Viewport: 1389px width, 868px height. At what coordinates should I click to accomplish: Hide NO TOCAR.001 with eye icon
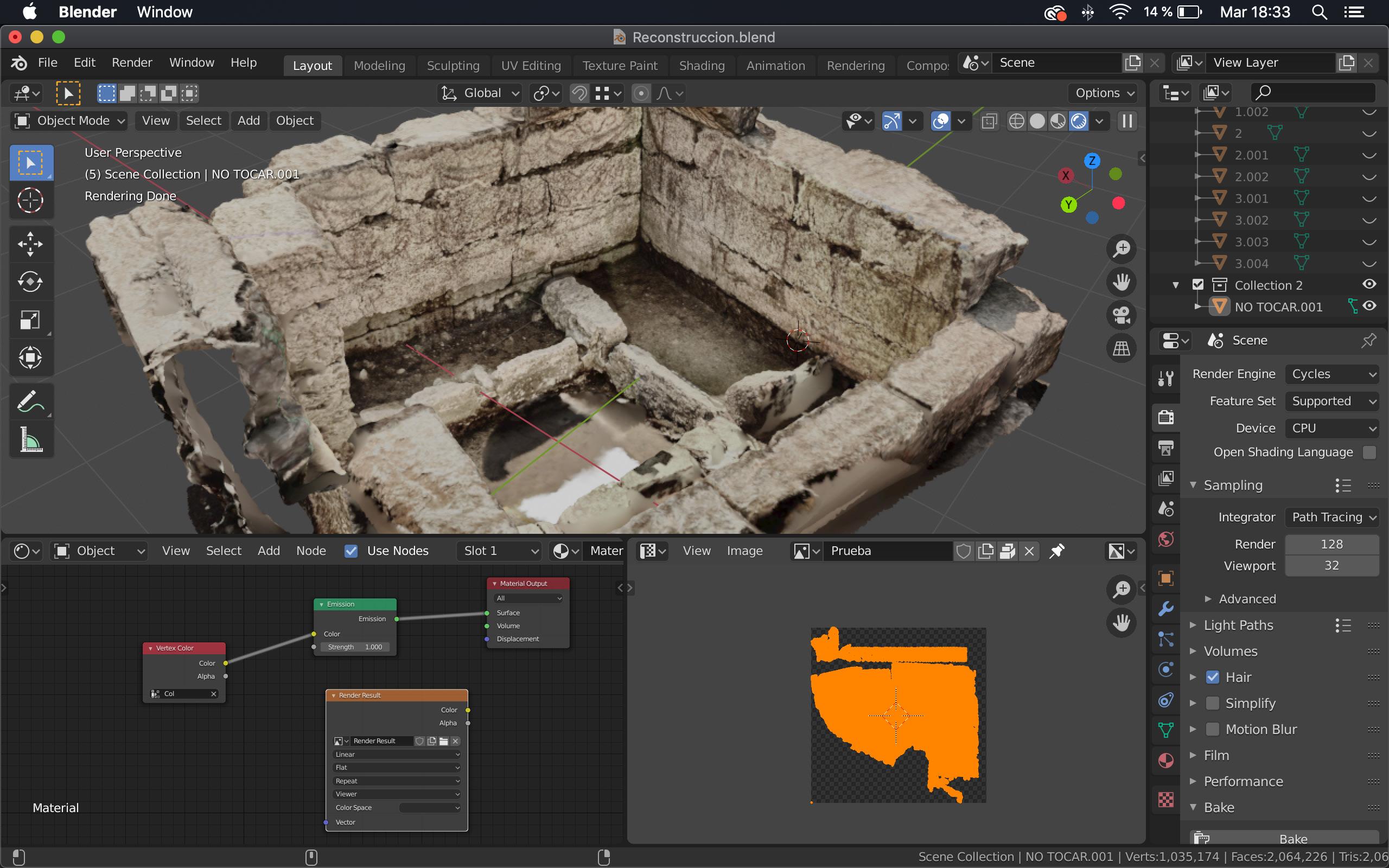point(1369,306)
